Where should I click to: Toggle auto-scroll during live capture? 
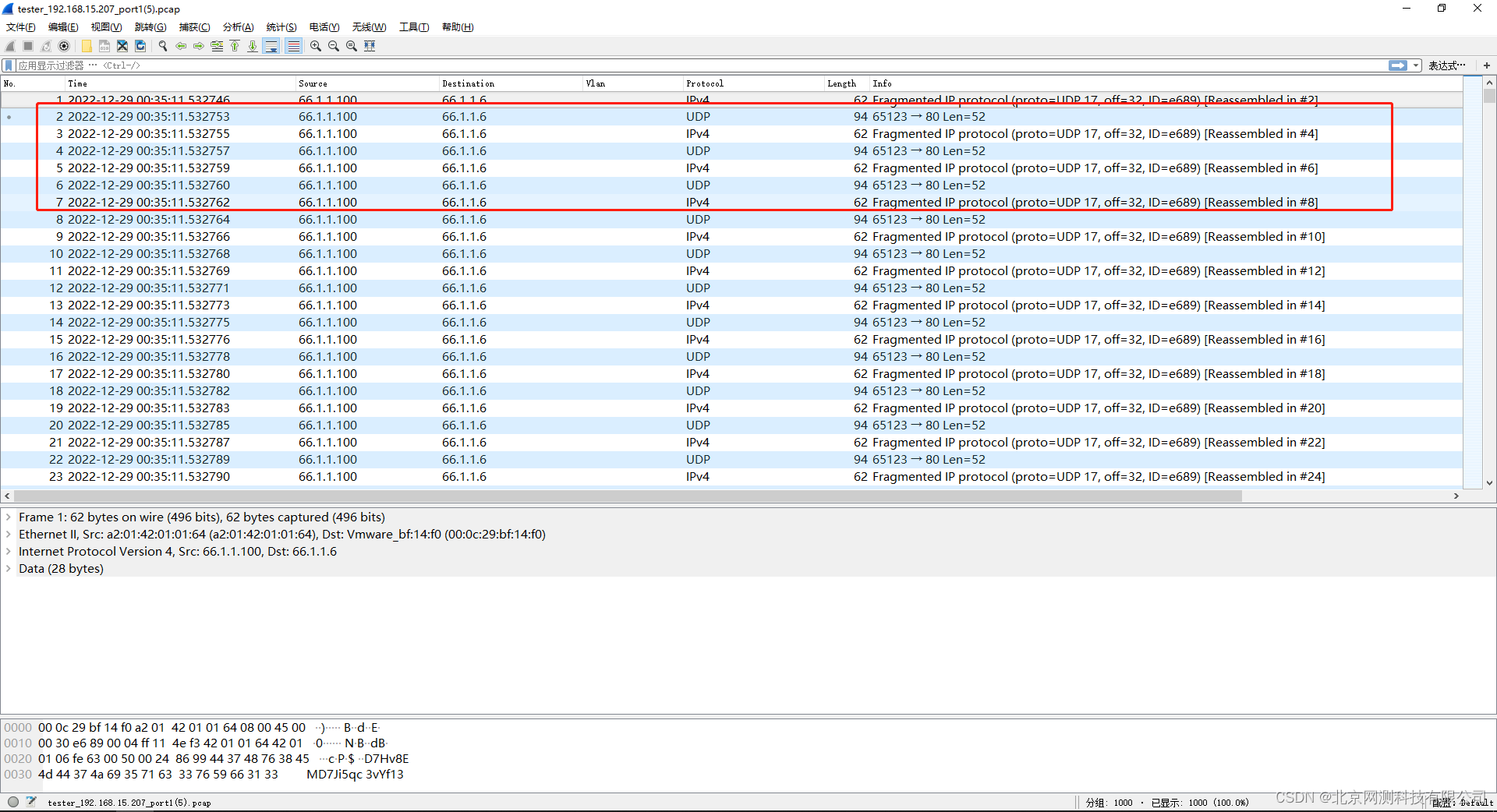pos(271,46)
